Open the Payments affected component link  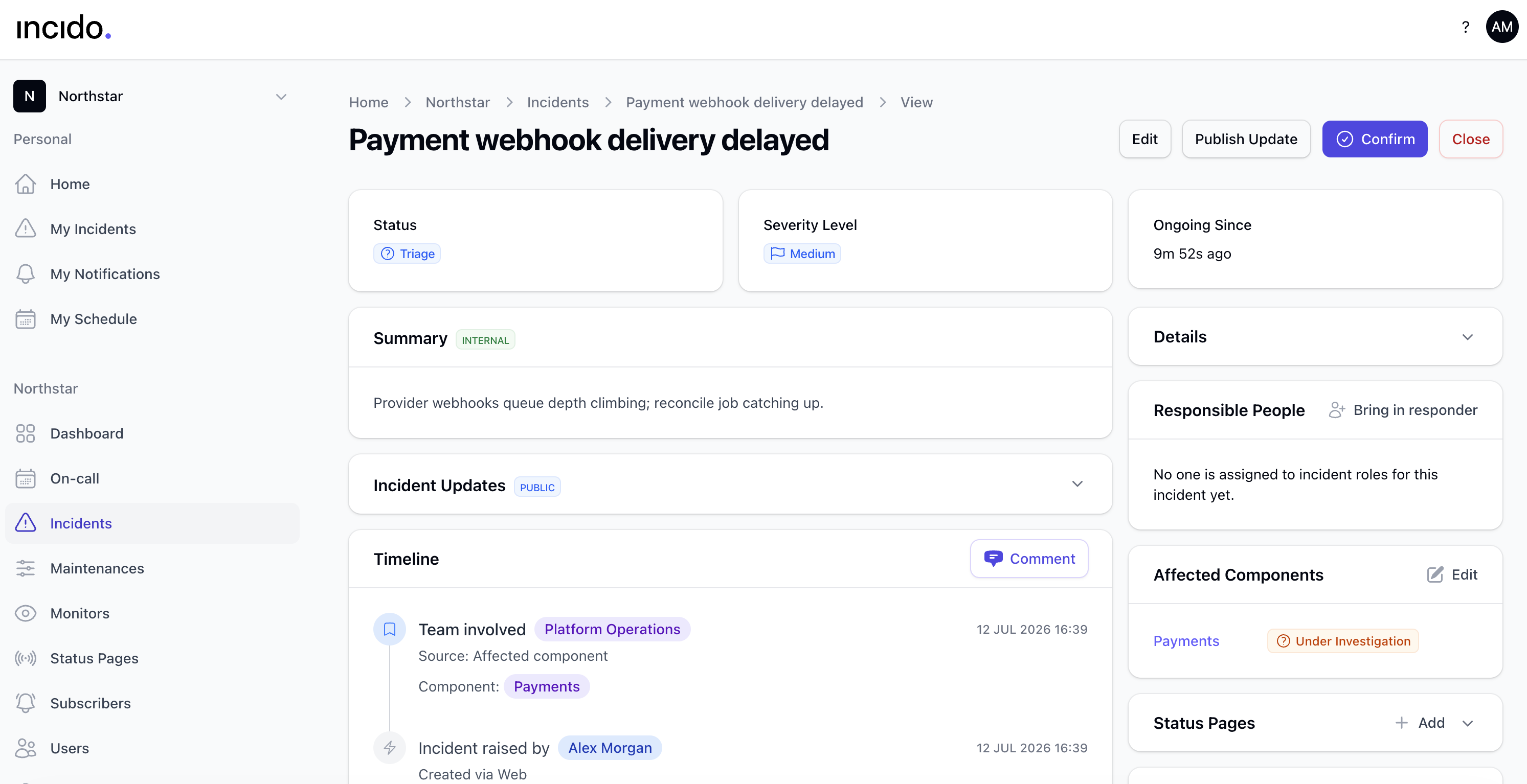1185,641
